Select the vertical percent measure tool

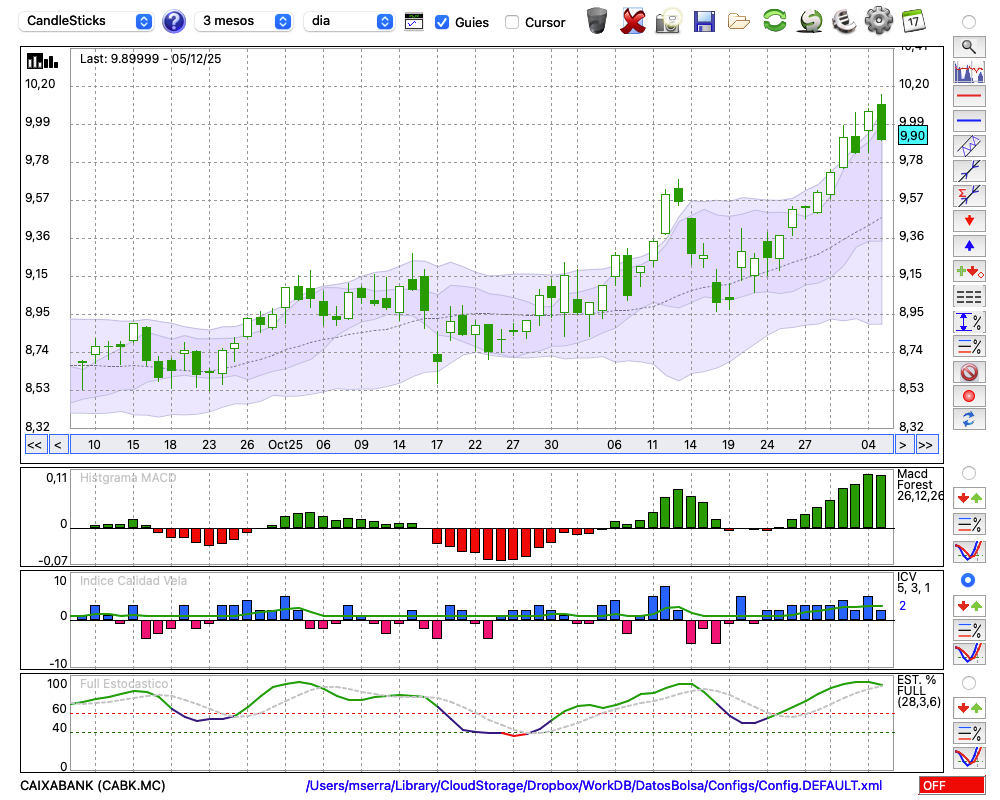(969, 322)
